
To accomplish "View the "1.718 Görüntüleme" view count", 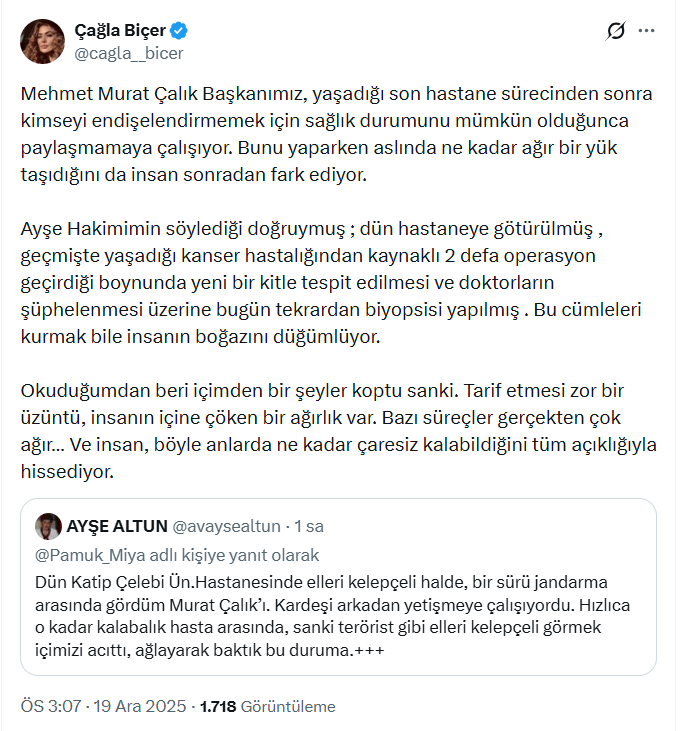I will pyautogui.click(x=268, y=706).
